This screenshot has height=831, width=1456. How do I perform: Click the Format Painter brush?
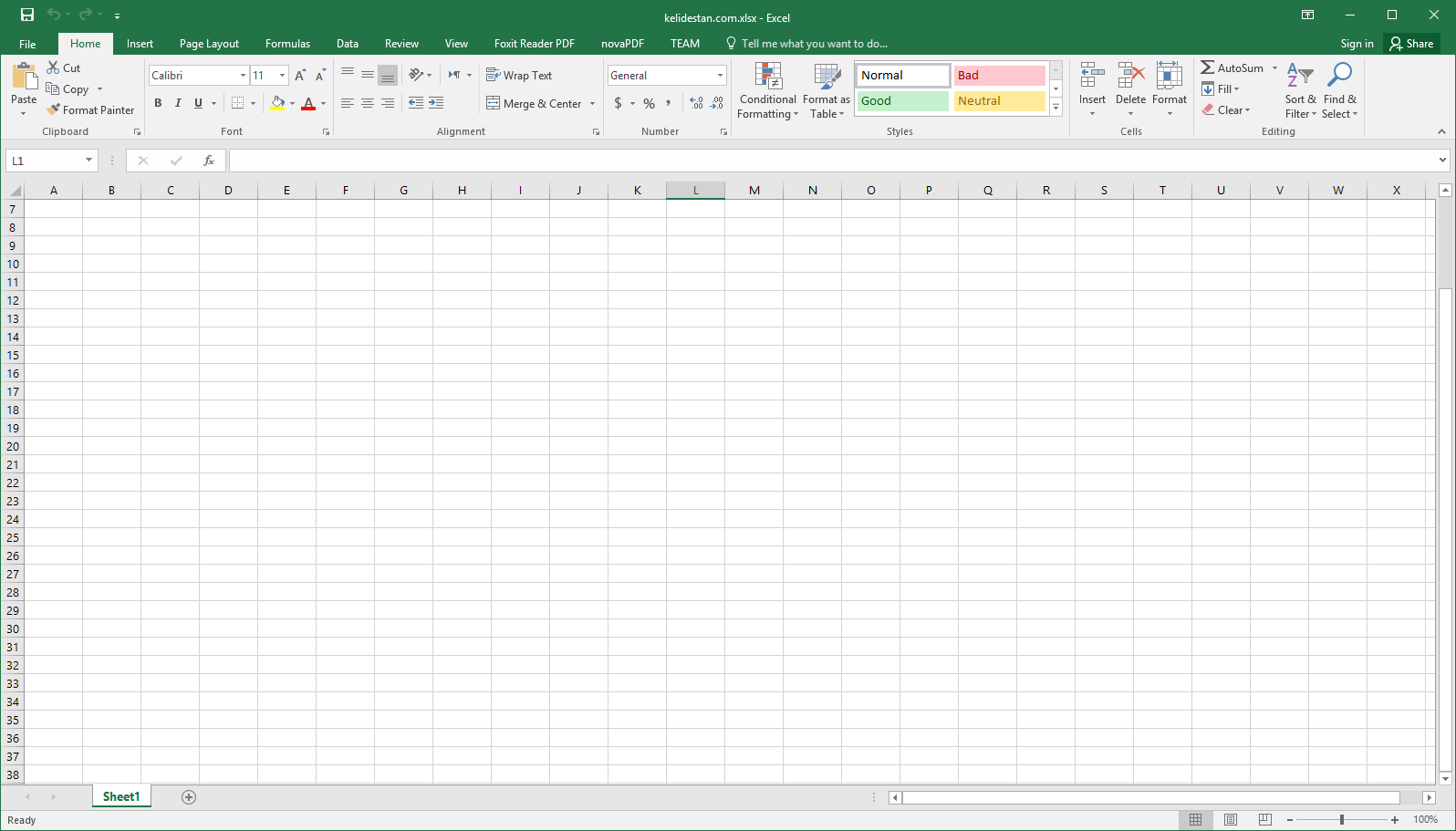54,109
